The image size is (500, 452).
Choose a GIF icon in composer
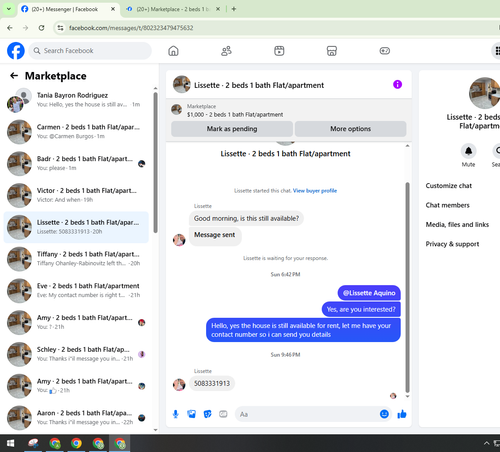(x=223, y=414)
